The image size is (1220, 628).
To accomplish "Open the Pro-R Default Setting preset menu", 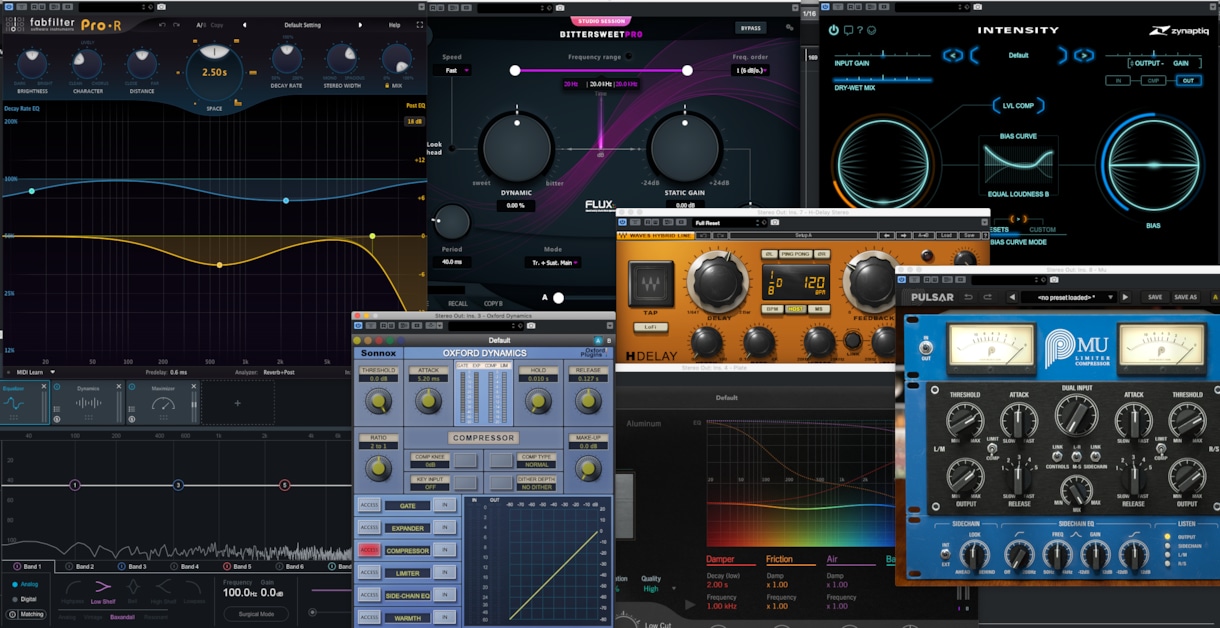I will coord(302,25).
